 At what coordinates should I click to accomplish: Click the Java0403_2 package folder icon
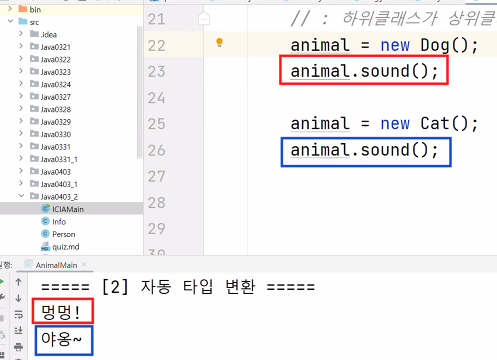point(34,196)
